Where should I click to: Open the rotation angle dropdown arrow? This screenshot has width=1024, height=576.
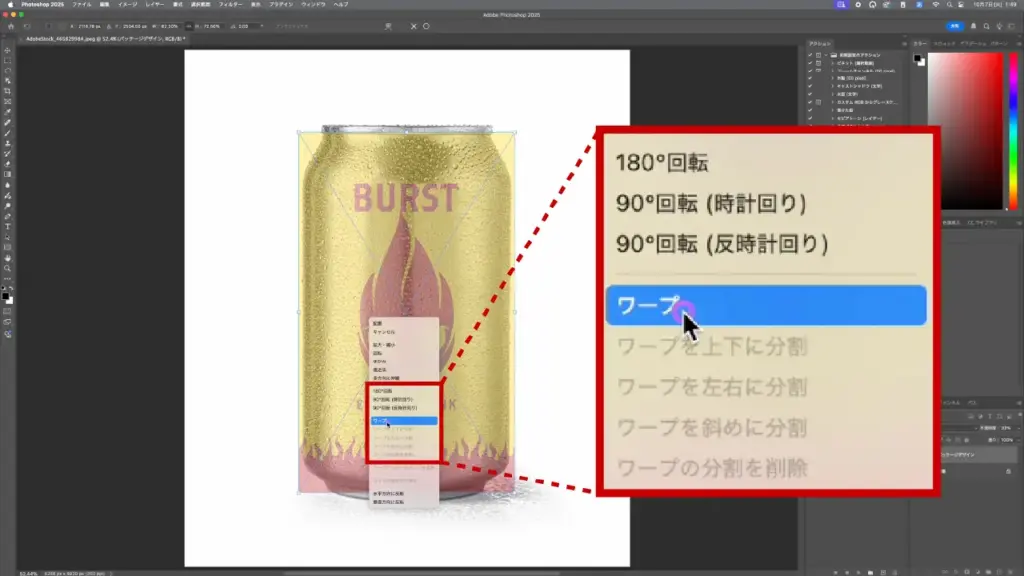[x=261, y=26]
